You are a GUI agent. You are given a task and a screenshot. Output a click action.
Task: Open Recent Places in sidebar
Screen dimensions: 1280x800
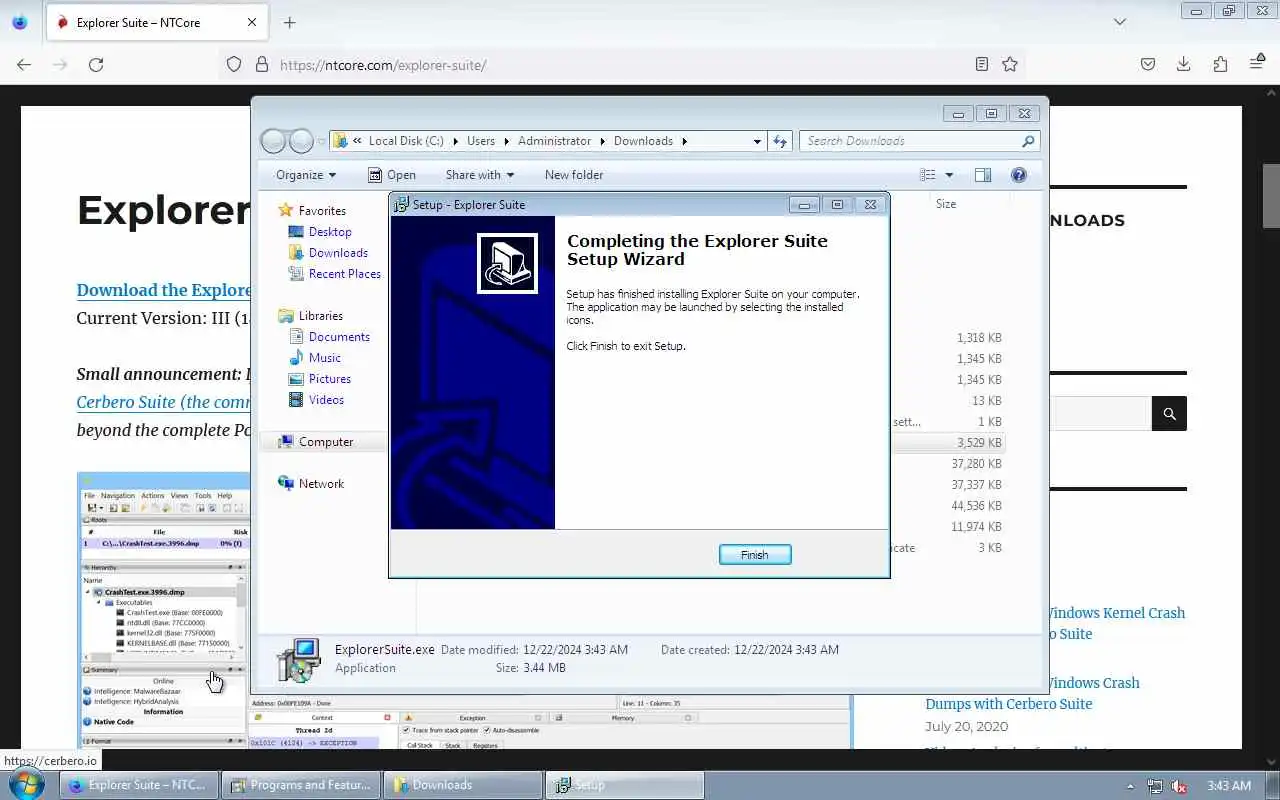(345, 274)
